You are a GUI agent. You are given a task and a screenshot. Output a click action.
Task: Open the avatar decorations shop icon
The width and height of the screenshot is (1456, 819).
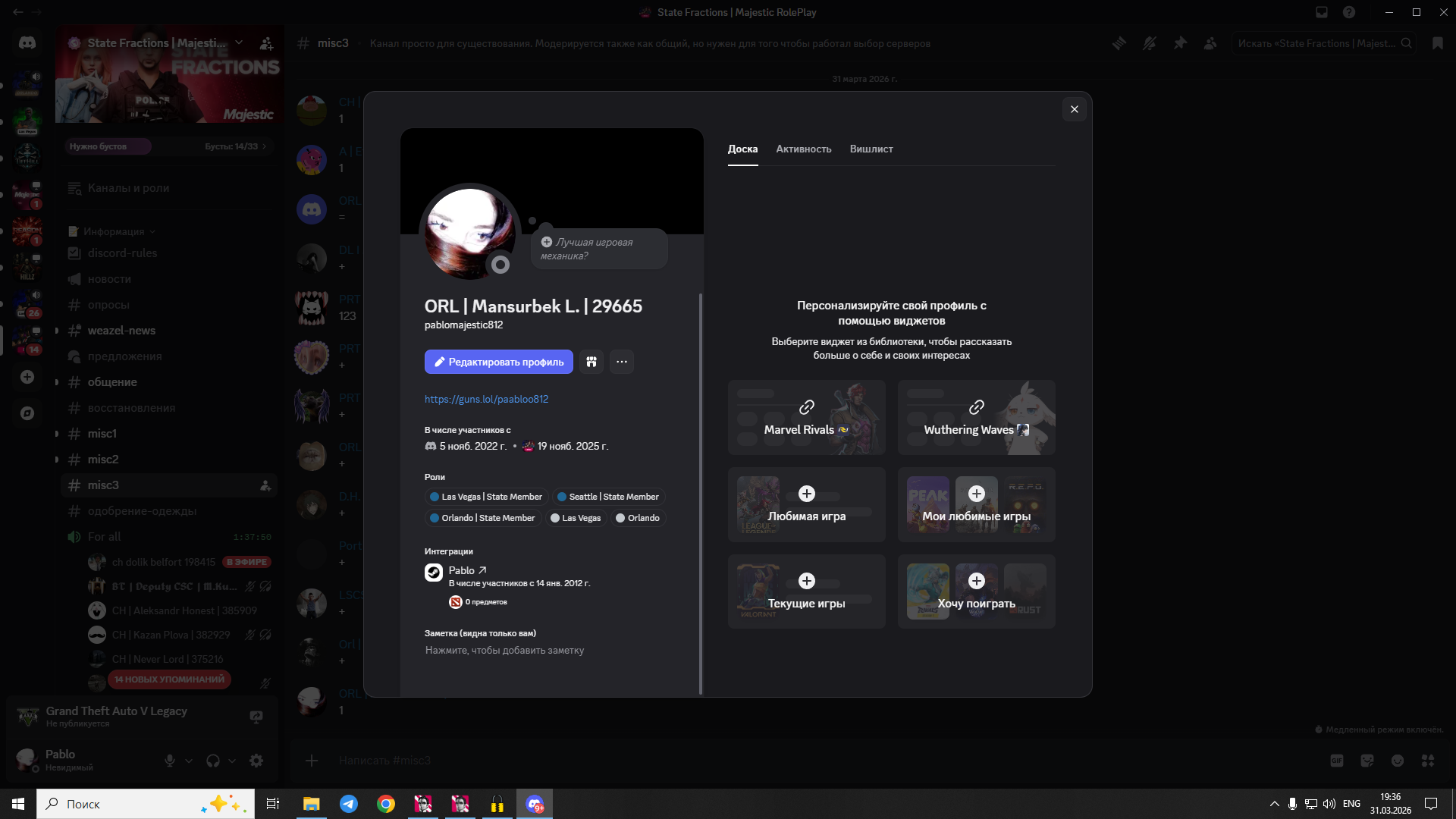591,362
